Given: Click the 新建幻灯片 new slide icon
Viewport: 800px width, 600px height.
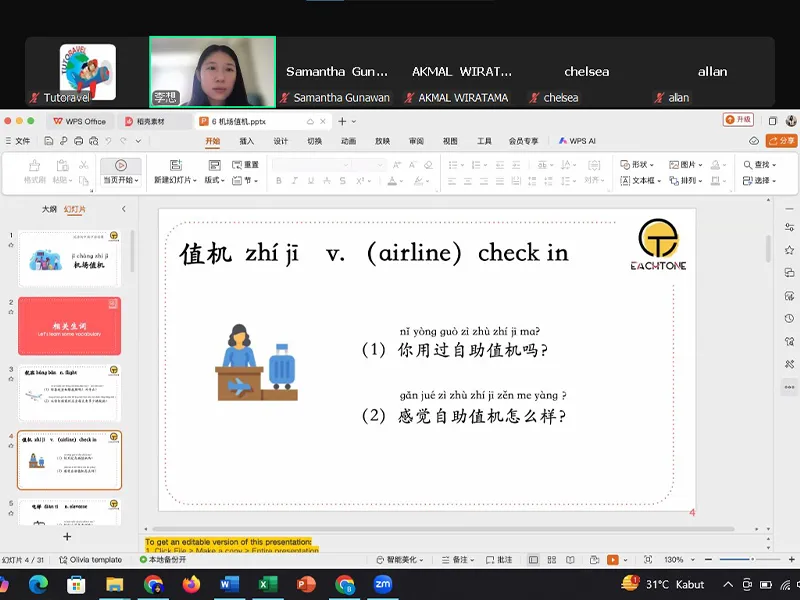Looking at the screenshot, I should coord(174,165).
